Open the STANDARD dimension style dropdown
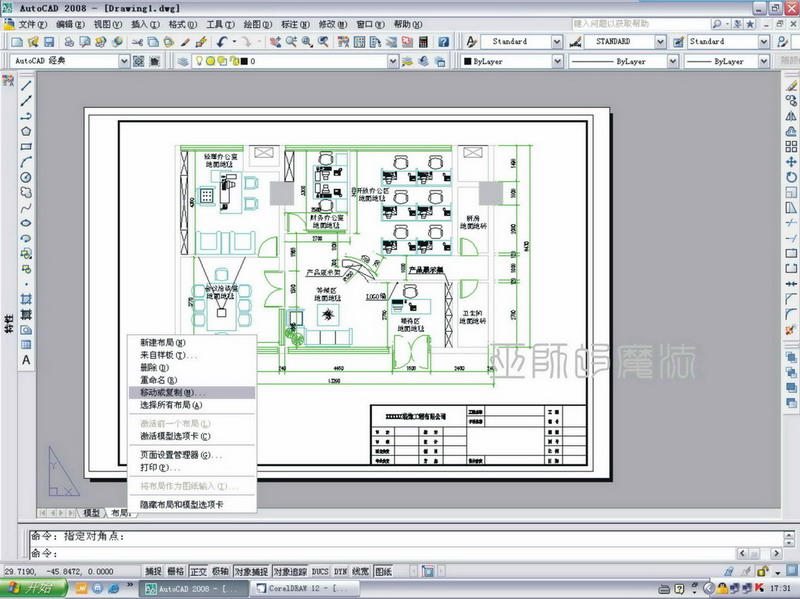800x599 pixels. click(660, 42)
